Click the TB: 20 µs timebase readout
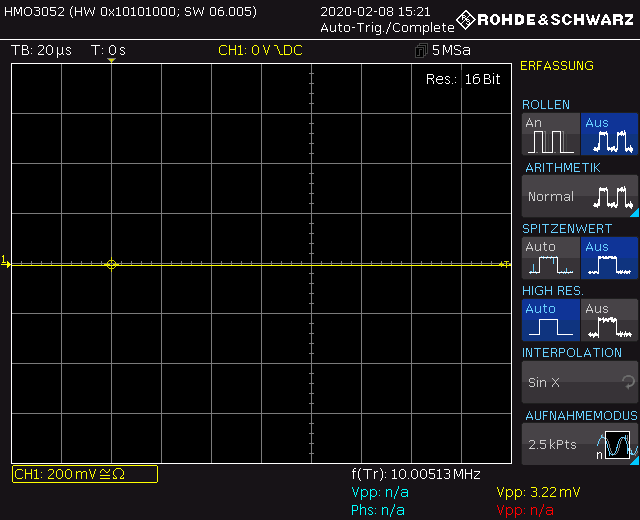 coord(47,51)
